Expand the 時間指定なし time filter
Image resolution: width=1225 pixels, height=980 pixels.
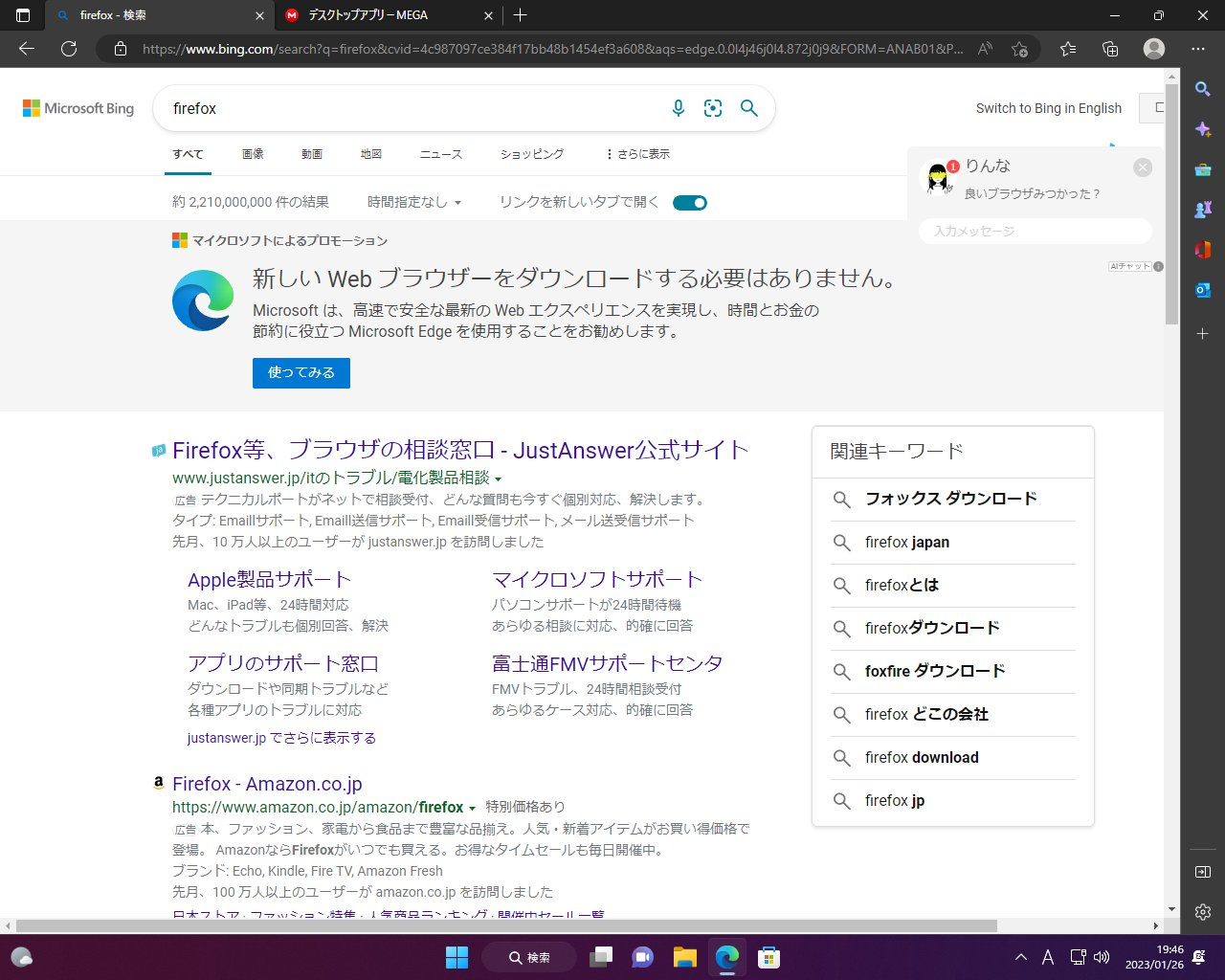[414, 203]
